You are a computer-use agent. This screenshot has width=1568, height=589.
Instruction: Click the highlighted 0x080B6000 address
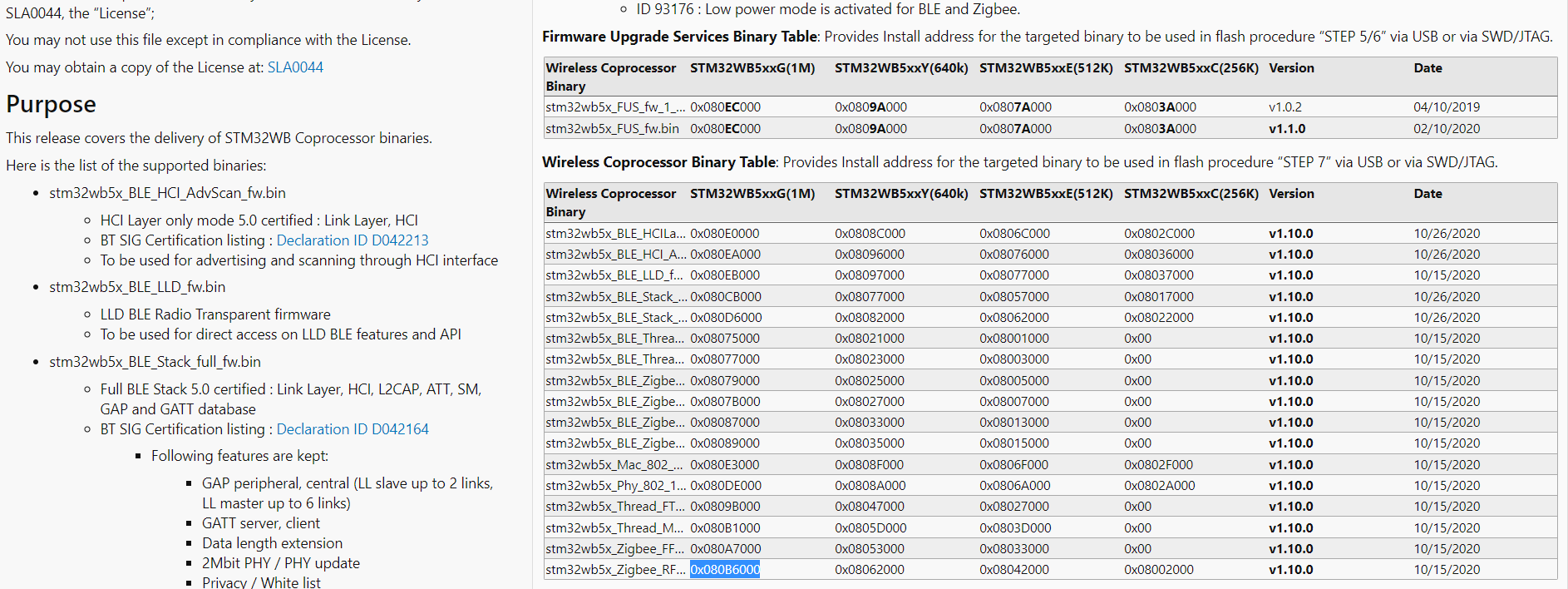[725, 570]
